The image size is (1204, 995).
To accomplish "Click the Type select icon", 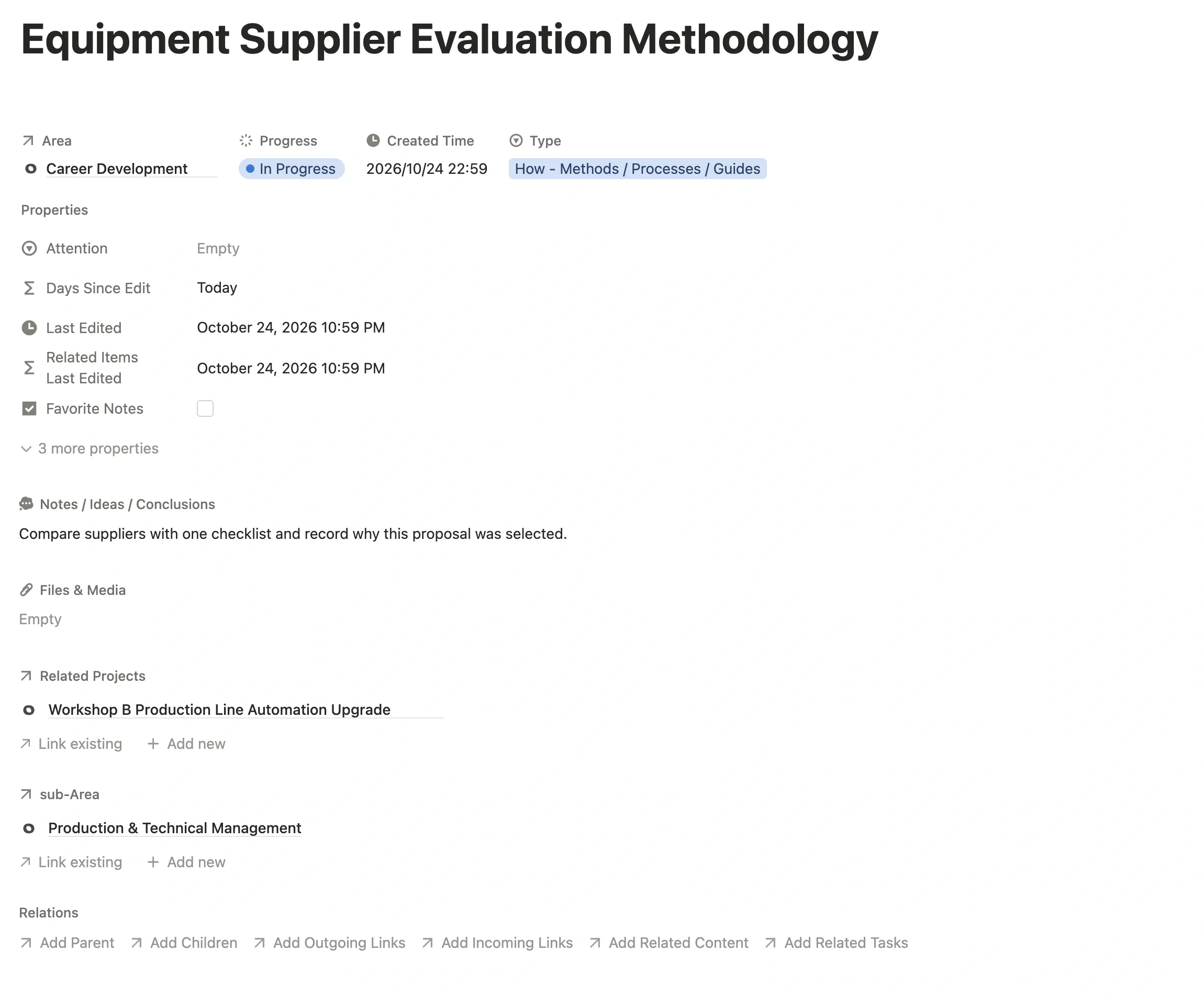I will coord(516,140).
